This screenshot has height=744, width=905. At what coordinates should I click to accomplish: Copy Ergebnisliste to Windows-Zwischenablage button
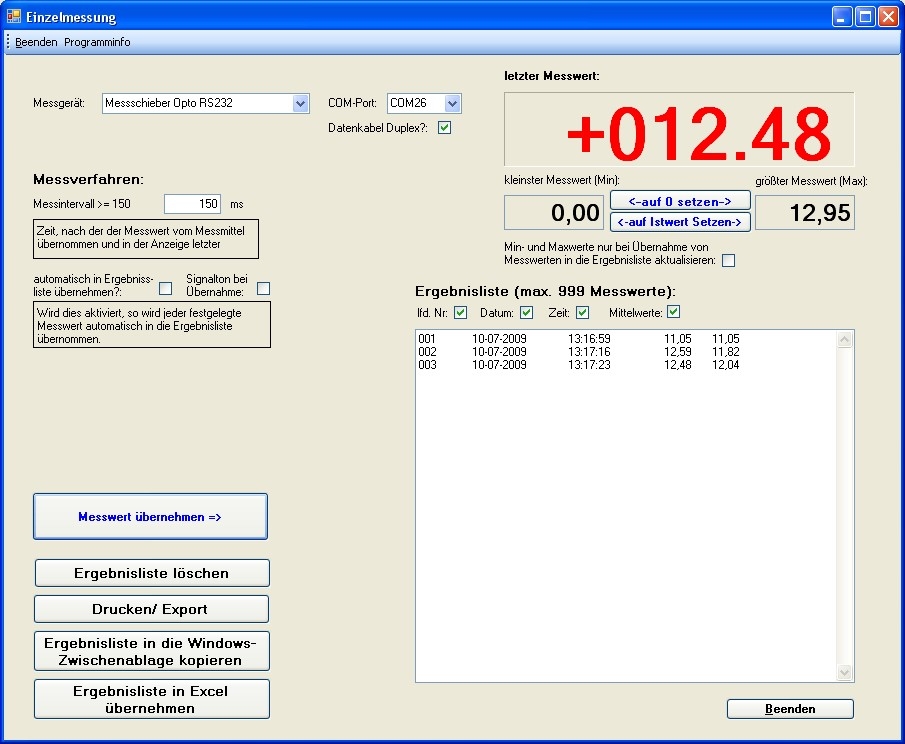tap(152, 651)
